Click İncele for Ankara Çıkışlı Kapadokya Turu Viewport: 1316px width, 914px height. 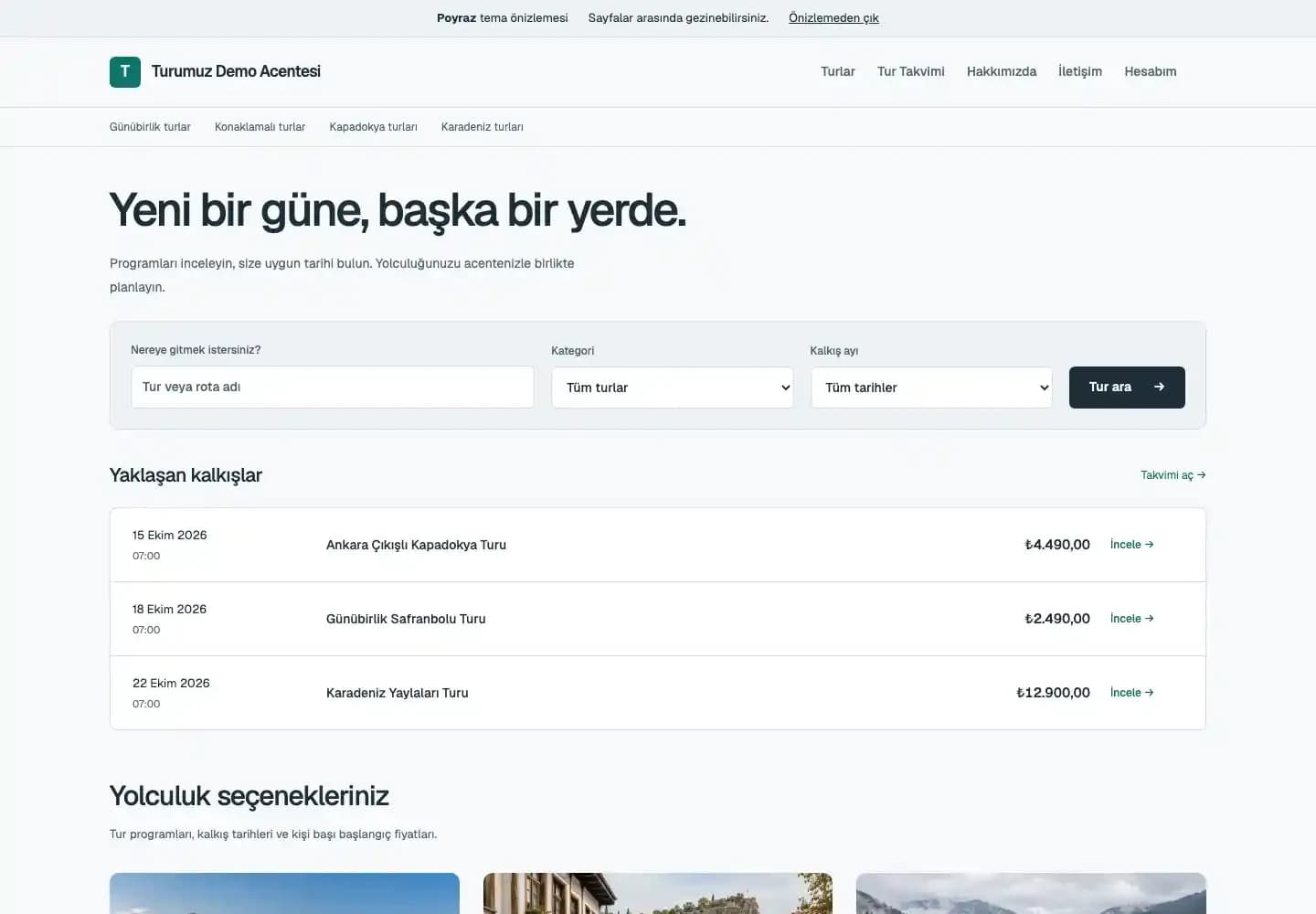point(1132,545)
